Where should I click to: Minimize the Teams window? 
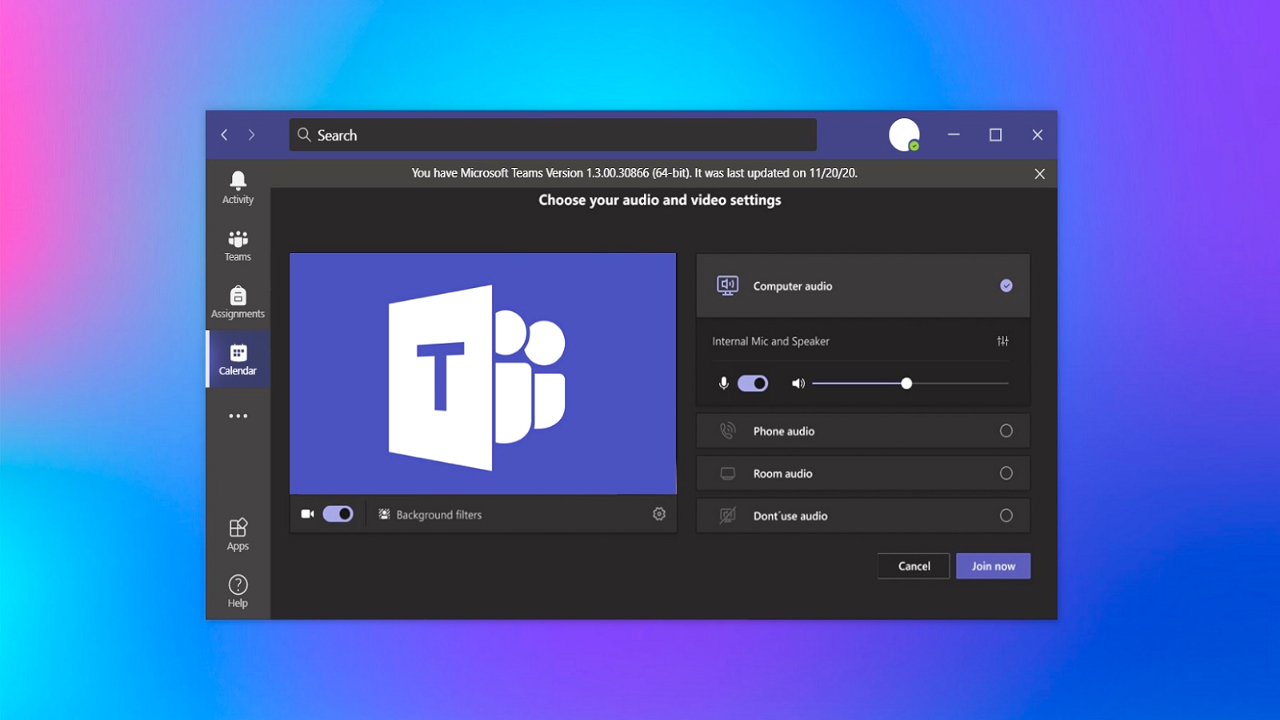(954, 135)
